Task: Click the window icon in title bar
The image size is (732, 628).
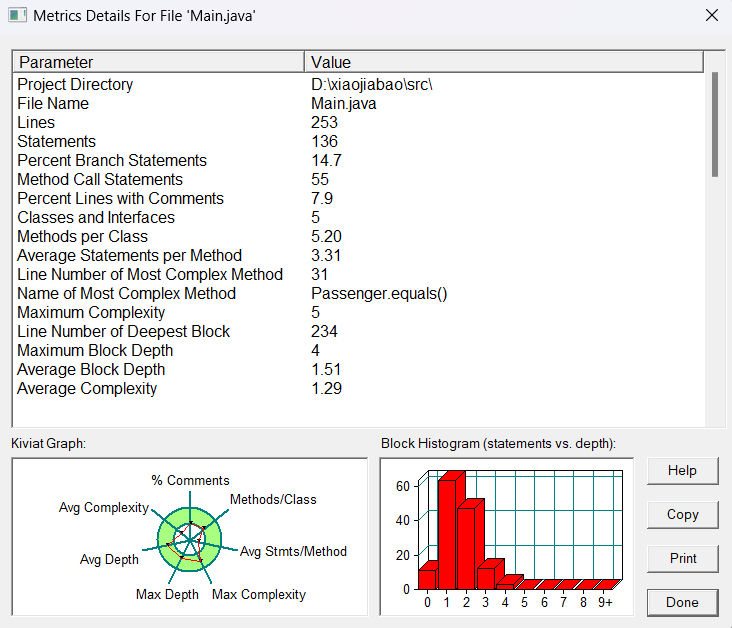Action: coord(17,15)
